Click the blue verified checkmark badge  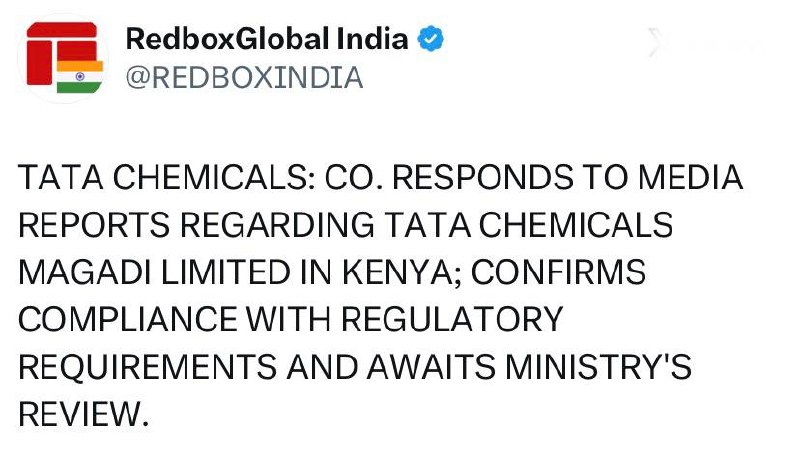(431, 38)
